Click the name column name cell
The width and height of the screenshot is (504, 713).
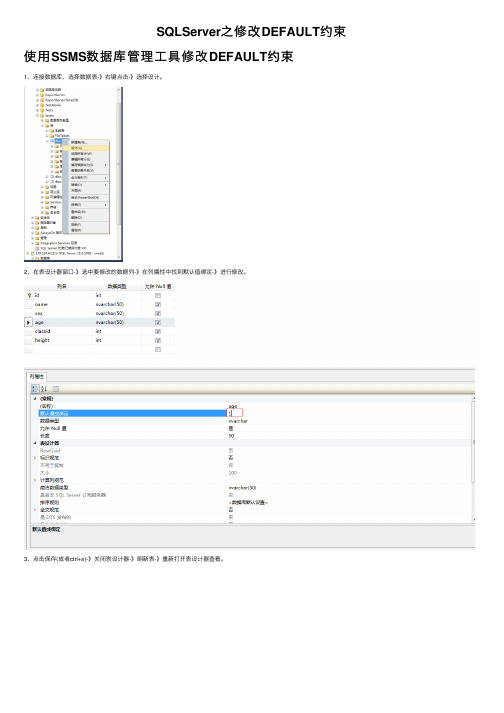click(62, 305)
